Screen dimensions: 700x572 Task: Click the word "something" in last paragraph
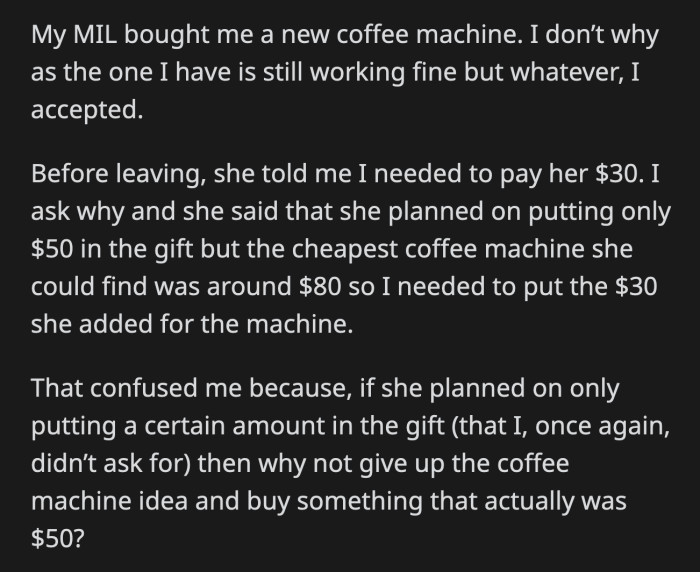[x=360, y=502]
